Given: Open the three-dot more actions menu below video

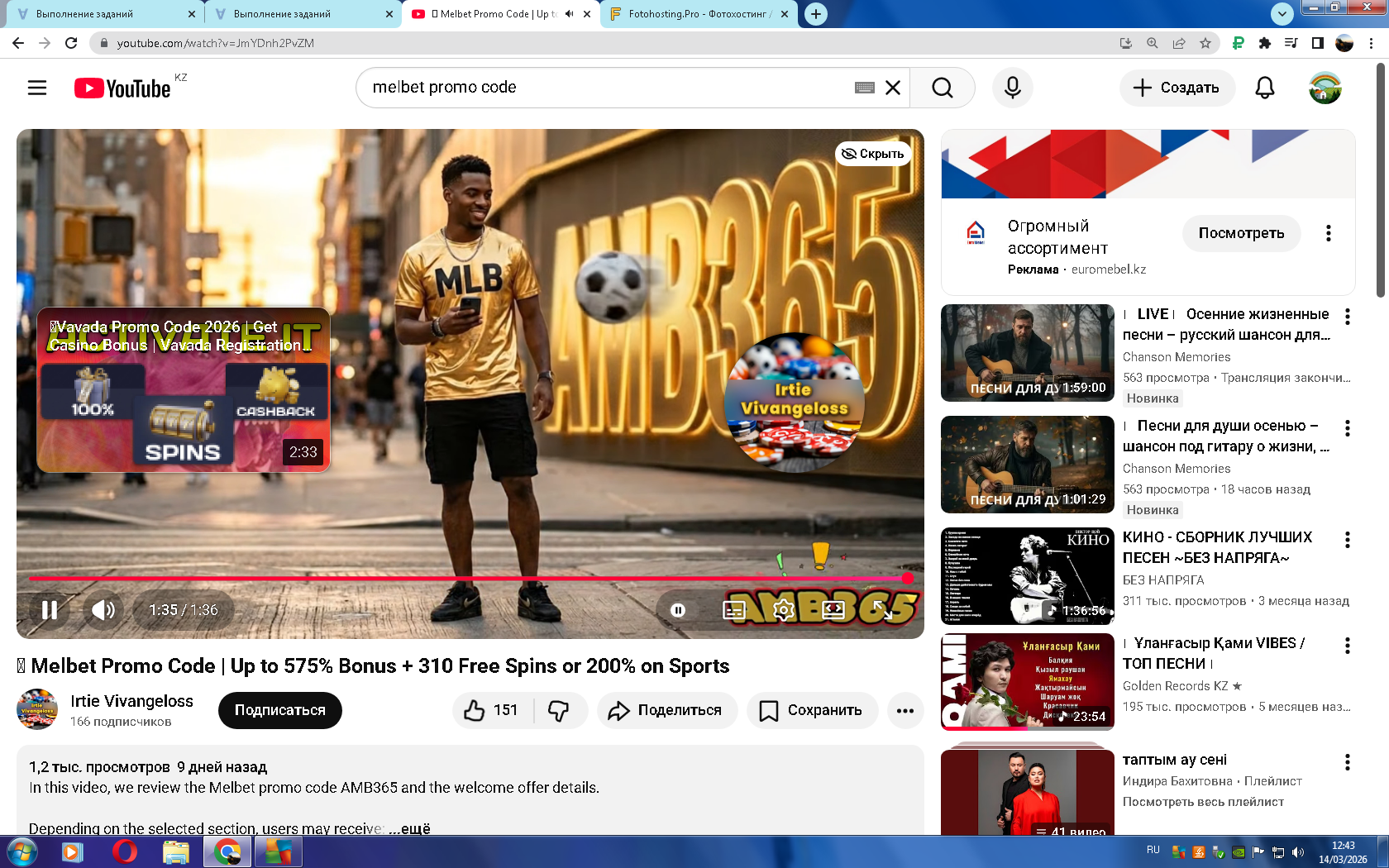Looking at the screenshot, I should click(x=905, y=710).
